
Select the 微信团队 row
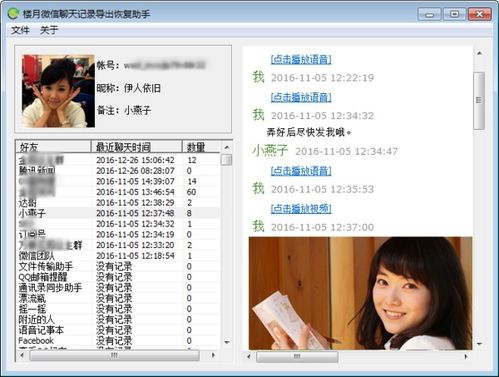pyautogui.click(x=118, y=256)
